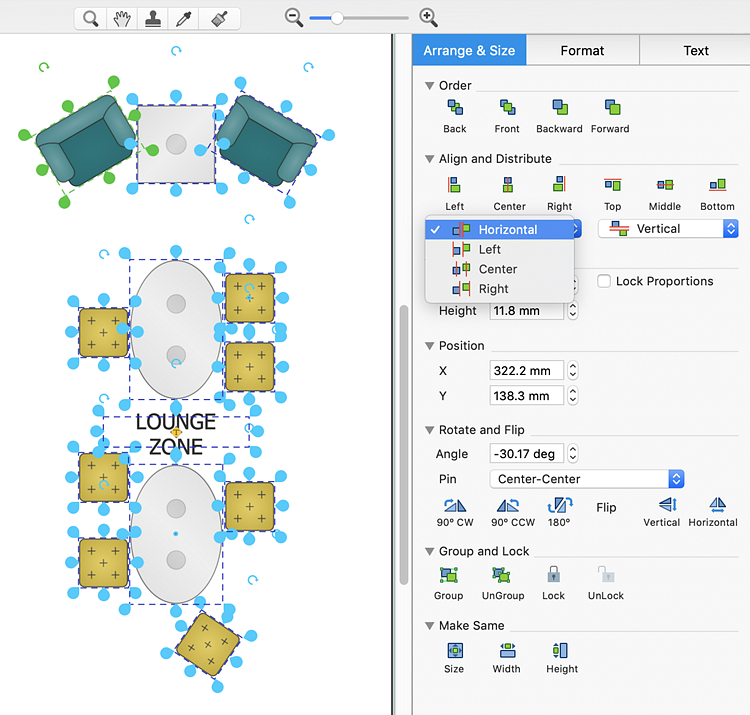750x715 pixels.
Task: Click the zoom slider handle
Action: click(x=337, y=17)
